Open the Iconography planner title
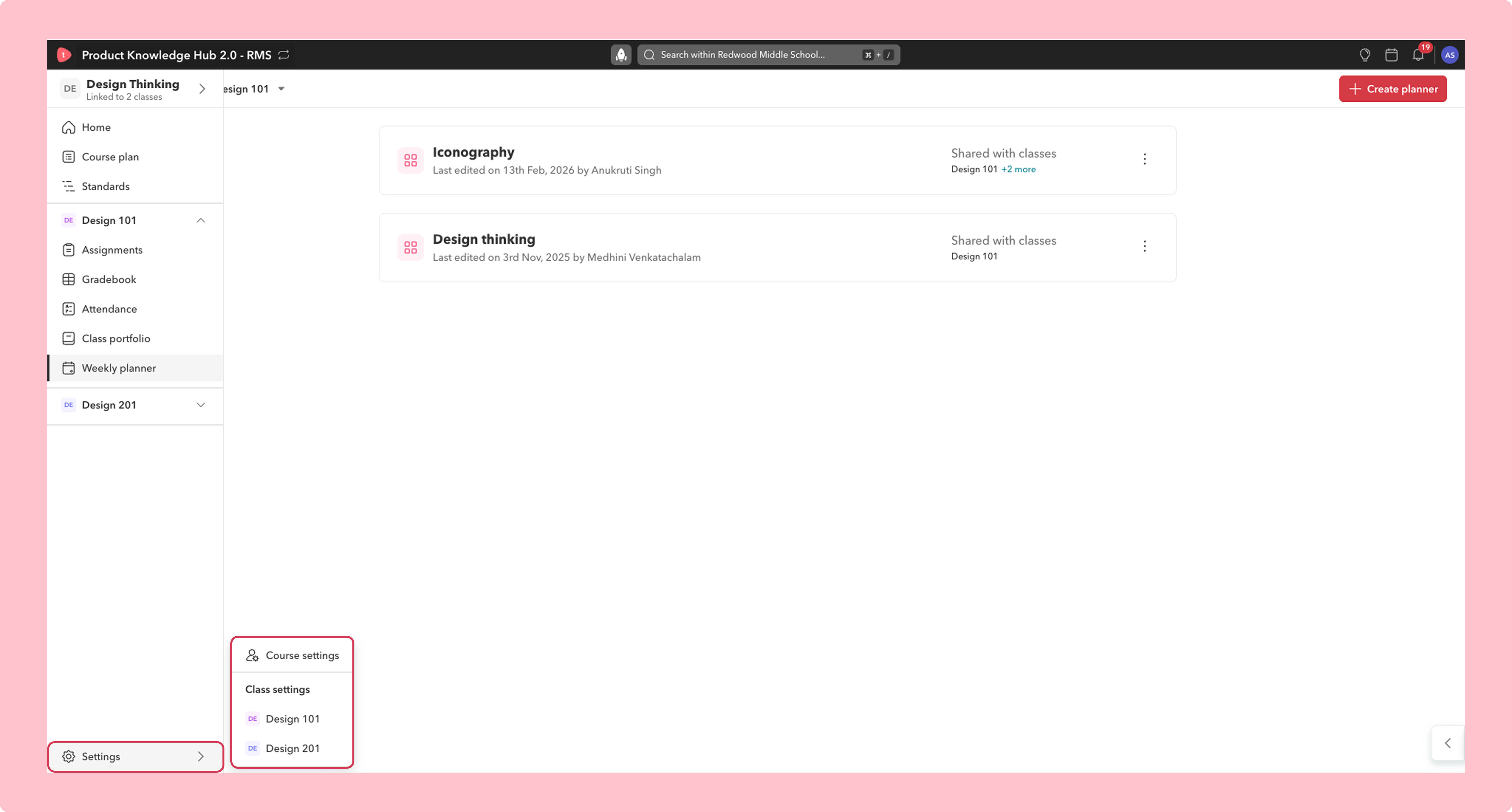 pos(474,152)
